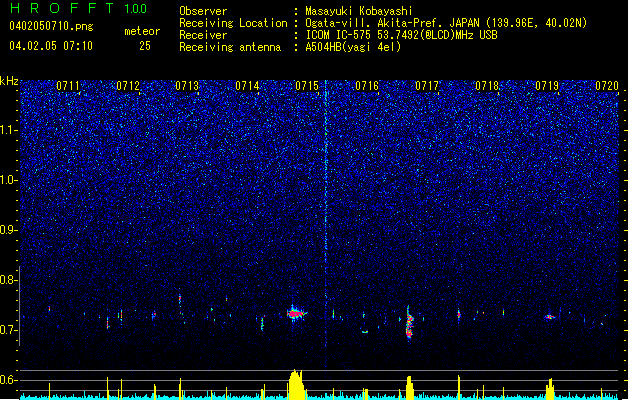Click observer name Masayuki Kobayashi

(x=359, y=11)
